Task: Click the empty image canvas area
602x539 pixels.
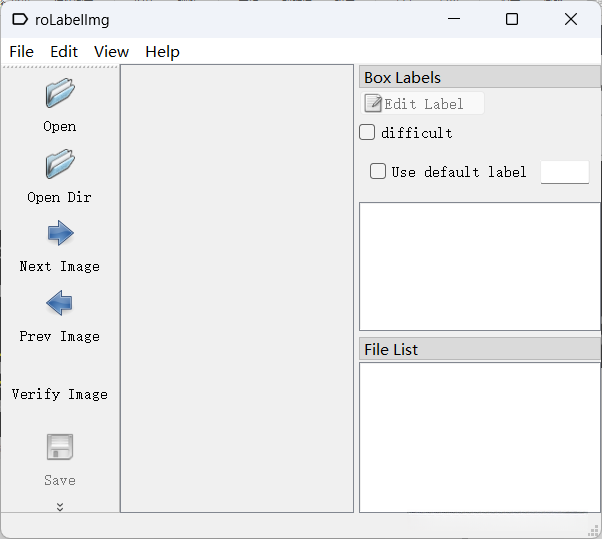Action: click(x=237, y=288)
